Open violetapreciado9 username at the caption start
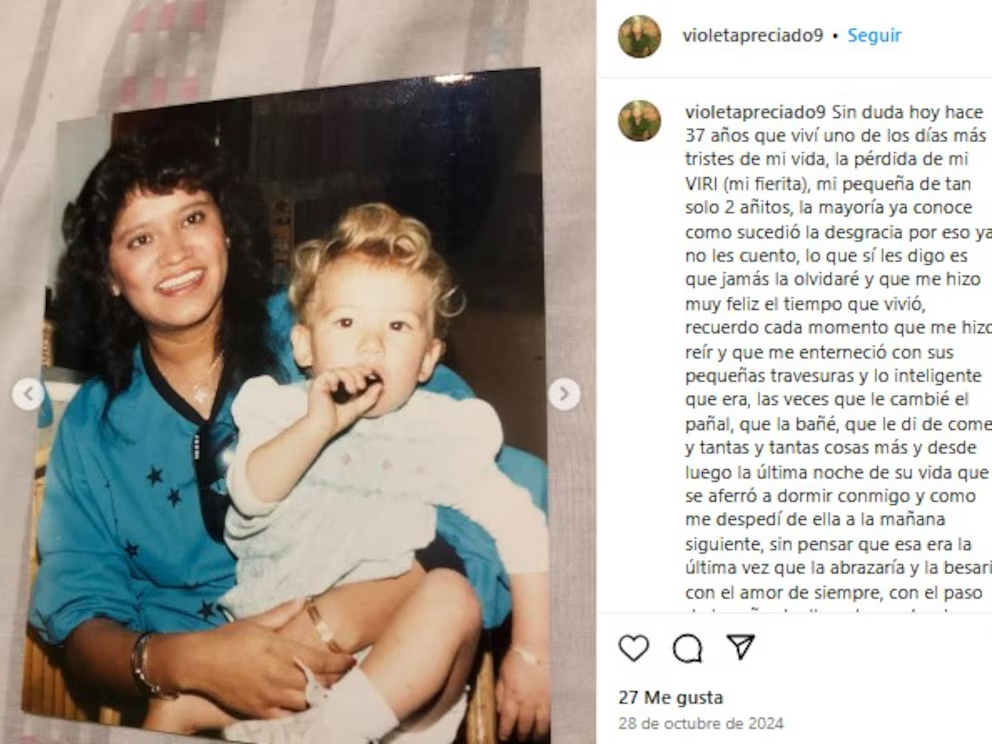The image size is (992, 744). [x=755, y=112]
